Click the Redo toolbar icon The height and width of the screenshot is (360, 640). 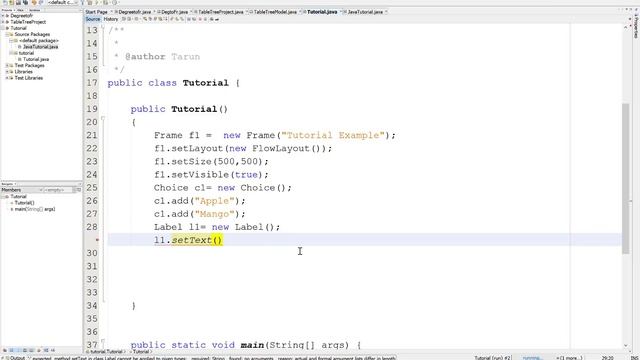tap(41, 2)
